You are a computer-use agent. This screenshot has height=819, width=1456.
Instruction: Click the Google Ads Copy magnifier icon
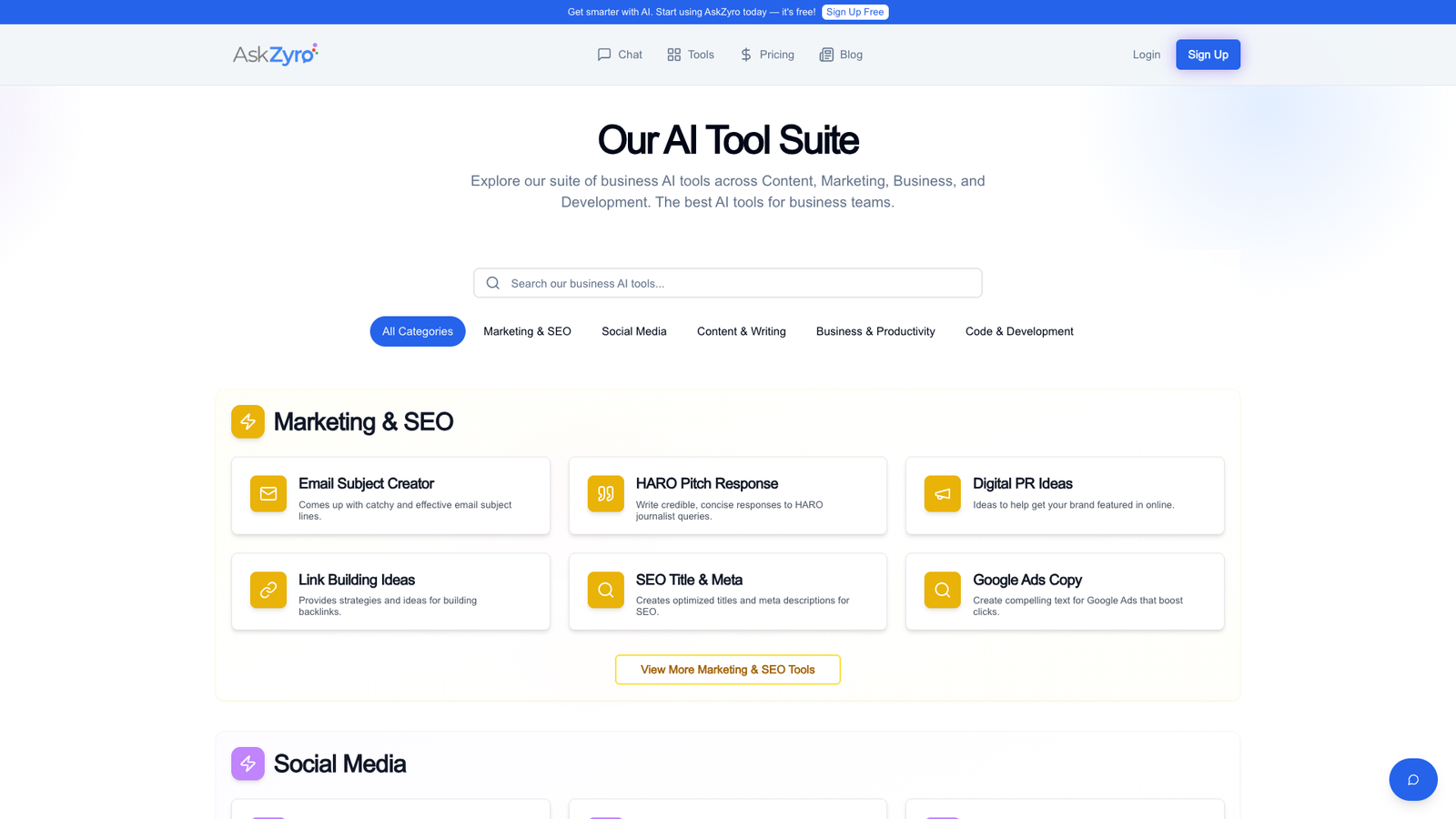pyautogui.click(x=943, y=590)
